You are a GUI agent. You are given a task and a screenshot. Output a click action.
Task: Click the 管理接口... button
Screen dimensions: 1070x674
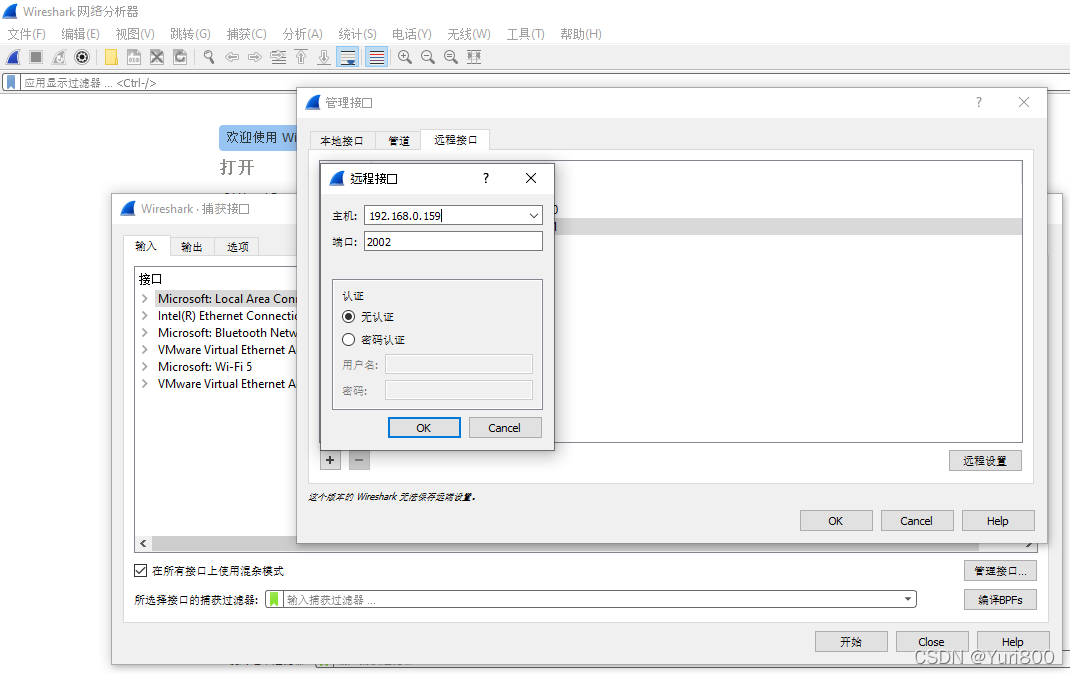point(1000,570)
